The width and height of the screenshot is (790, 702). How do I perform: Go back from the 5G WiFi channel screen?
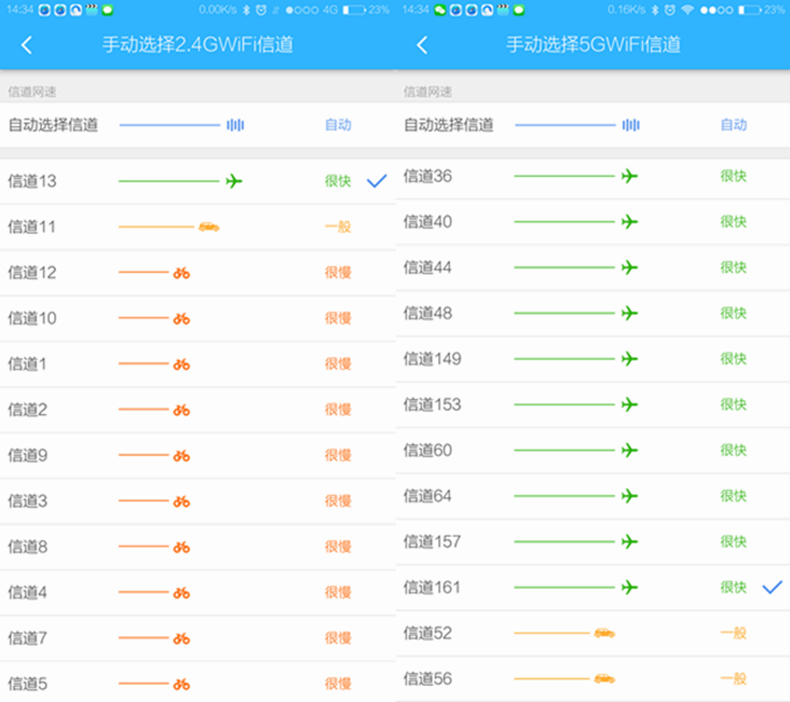pyautogui.click(x=422, y=45)
